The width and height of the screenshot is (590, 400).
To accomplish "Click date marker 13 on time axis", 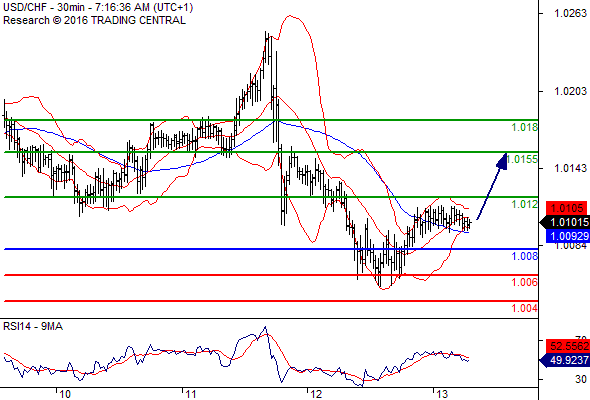I will (x=442, y=394).
